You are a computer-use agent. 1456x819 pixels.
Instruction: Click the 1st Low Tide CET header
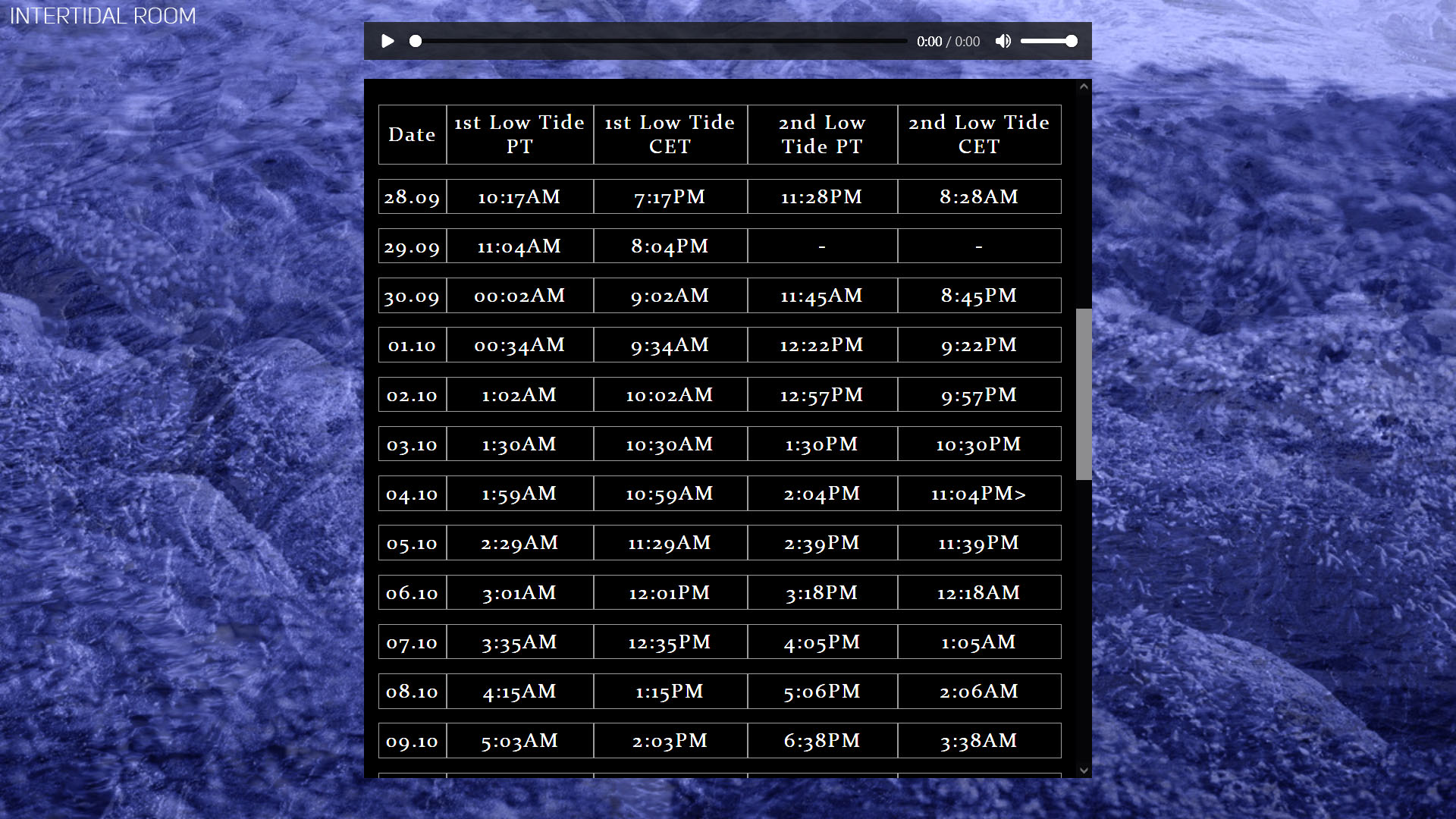tap(670, 134)
